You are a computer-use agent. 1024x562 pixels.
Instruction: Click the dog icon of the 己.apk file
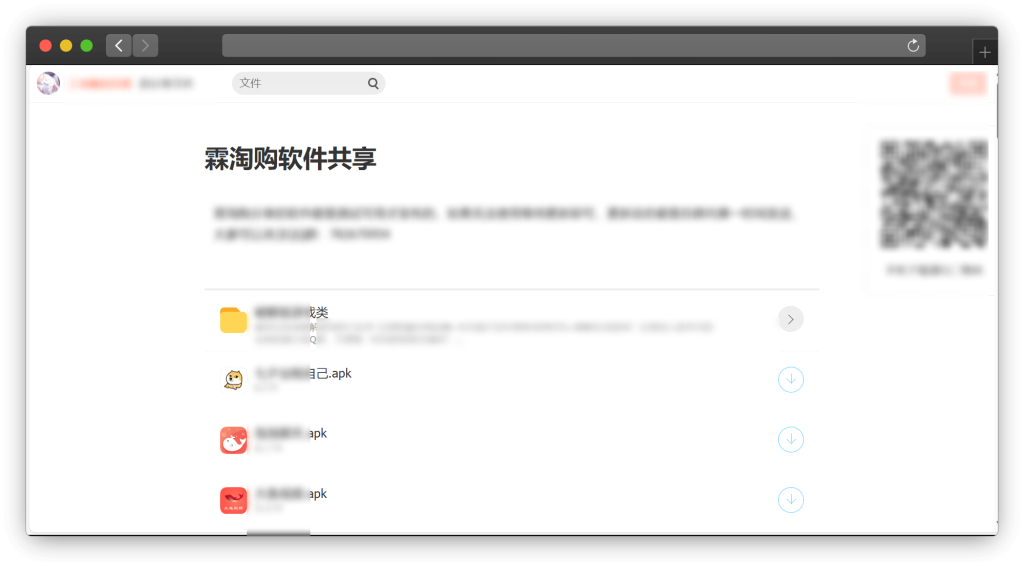233,379
